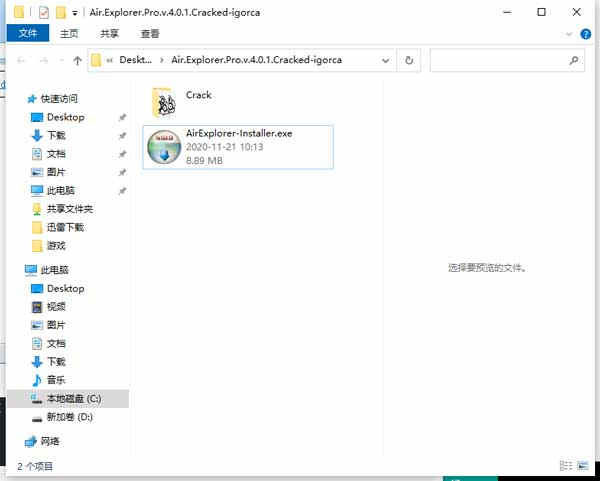Go forward with the right arrow
Image resolution: width=600 pixels, height=481 pixels.
[44, 60]
